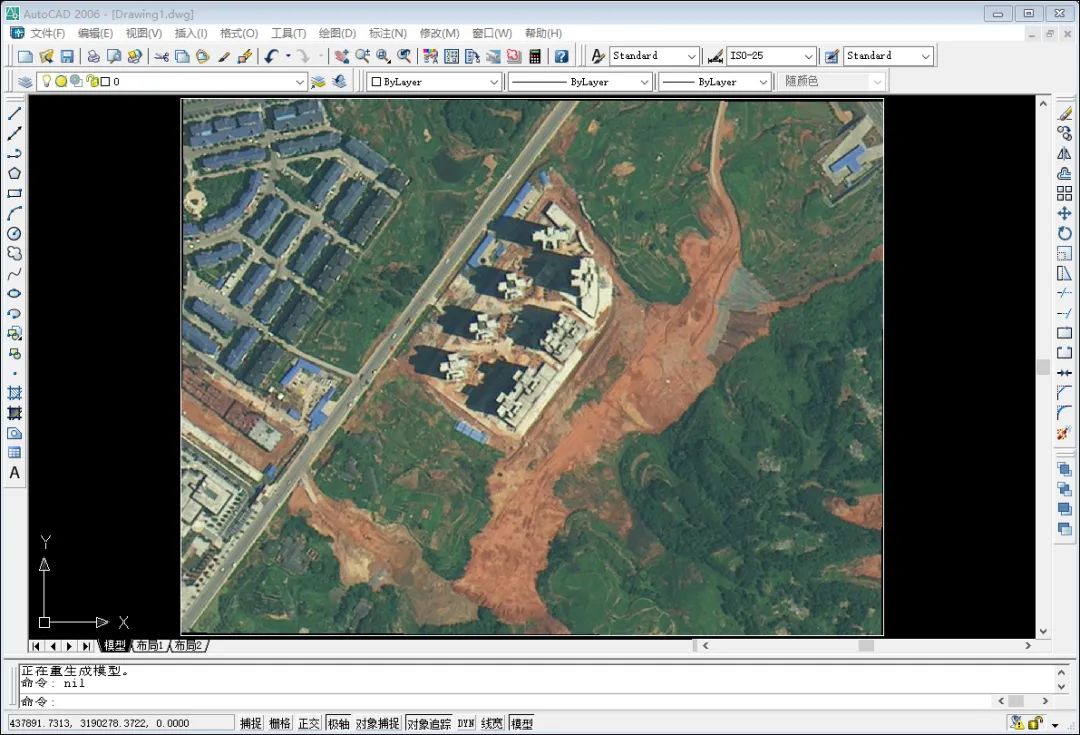1080x735 pixels.
Task: Toggle 栅格 grid display
Action: (x=280, y=723)
